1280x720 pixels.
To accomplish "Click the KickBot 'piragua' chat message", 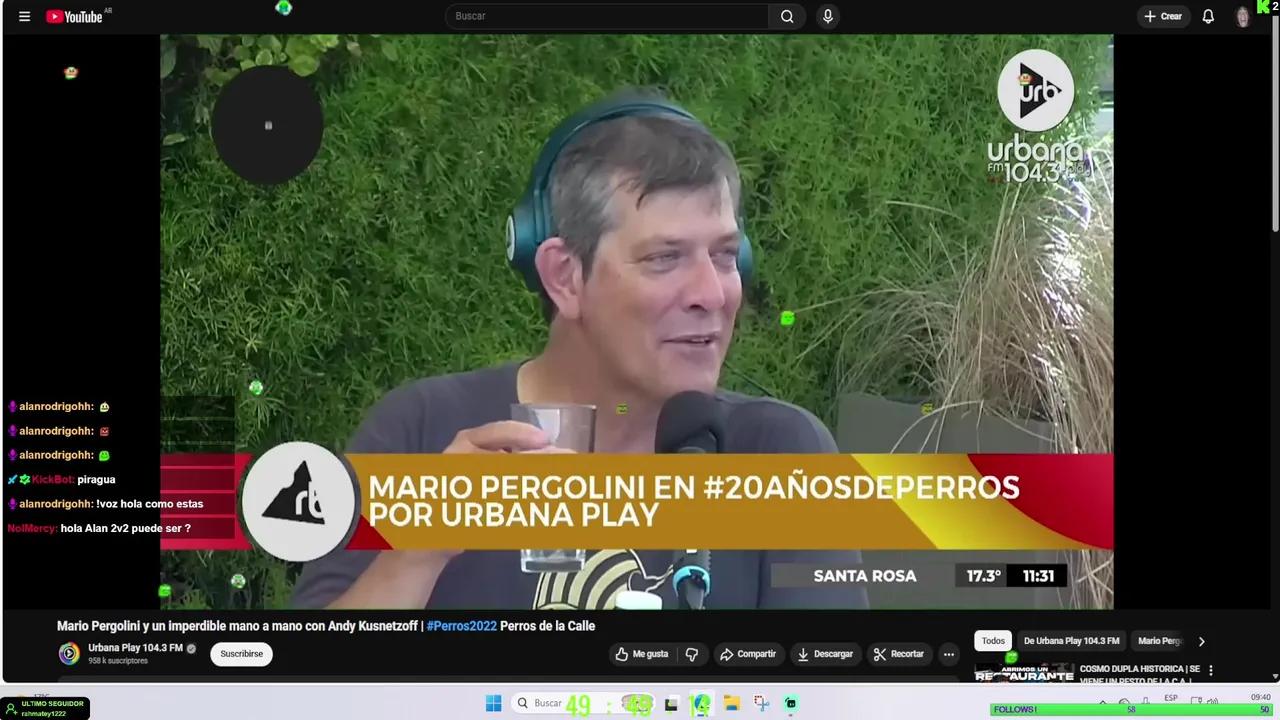I will click(x=96, y=480).
